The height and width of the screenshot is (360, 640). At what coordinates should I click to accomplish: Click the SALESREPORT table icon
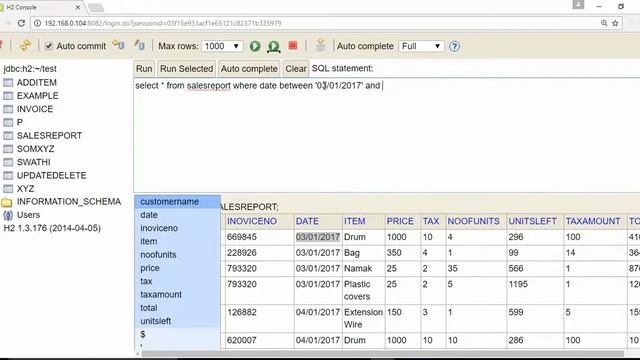(8, 136)
